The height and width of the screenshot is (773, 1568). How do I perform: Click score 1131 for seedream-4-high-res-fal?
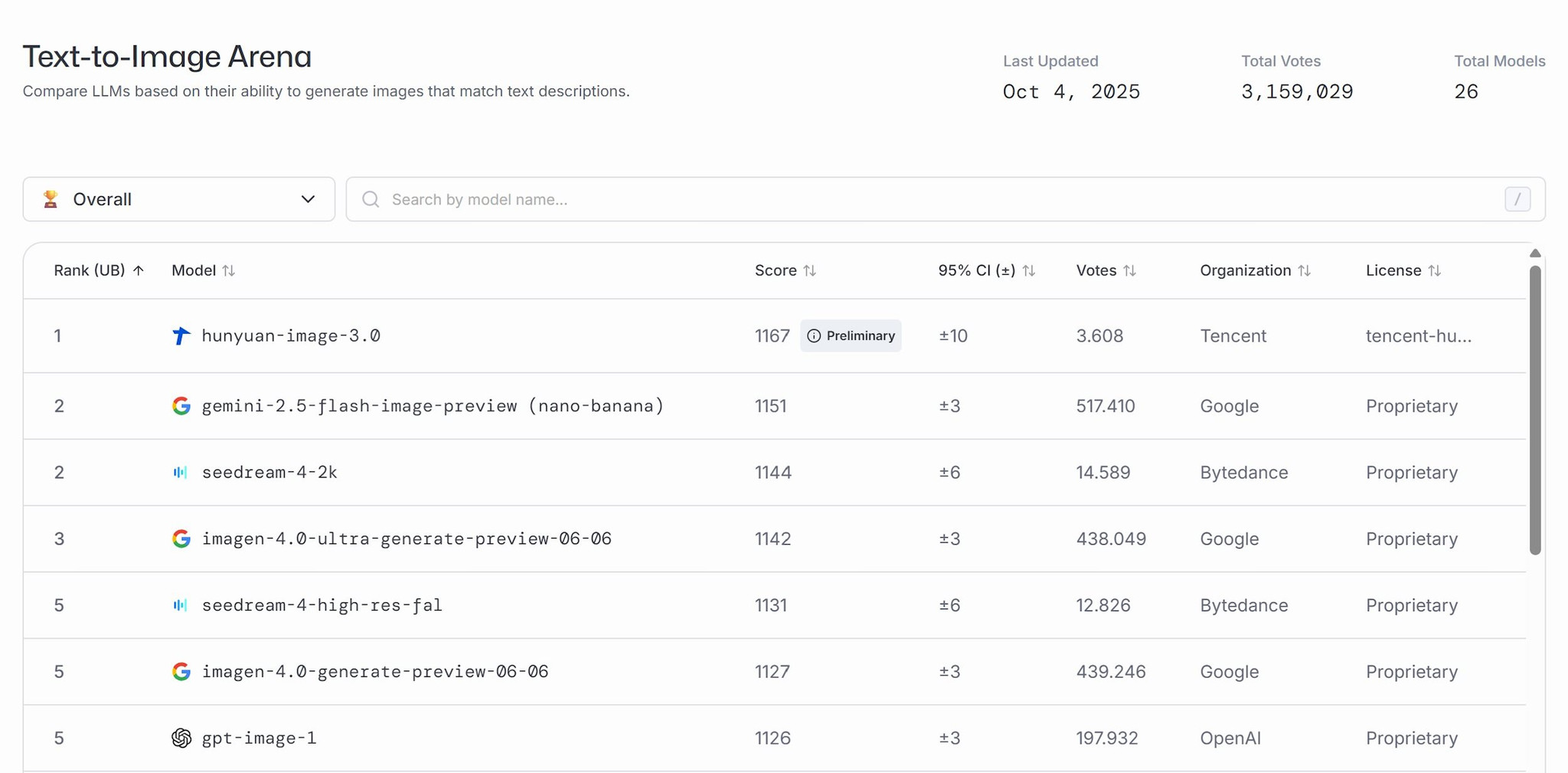coord(771,605)
